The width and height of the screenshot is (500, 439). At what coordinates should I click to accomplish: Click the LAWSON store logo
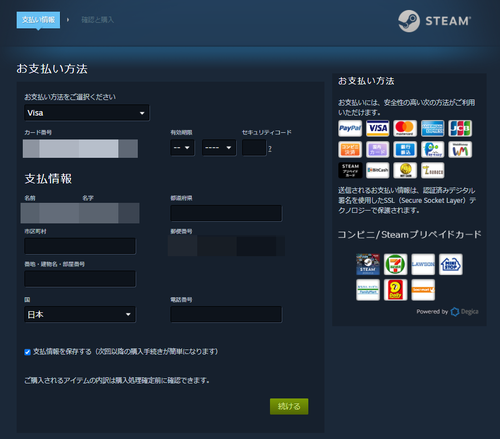pyautogui.click(x=423, y=264)
